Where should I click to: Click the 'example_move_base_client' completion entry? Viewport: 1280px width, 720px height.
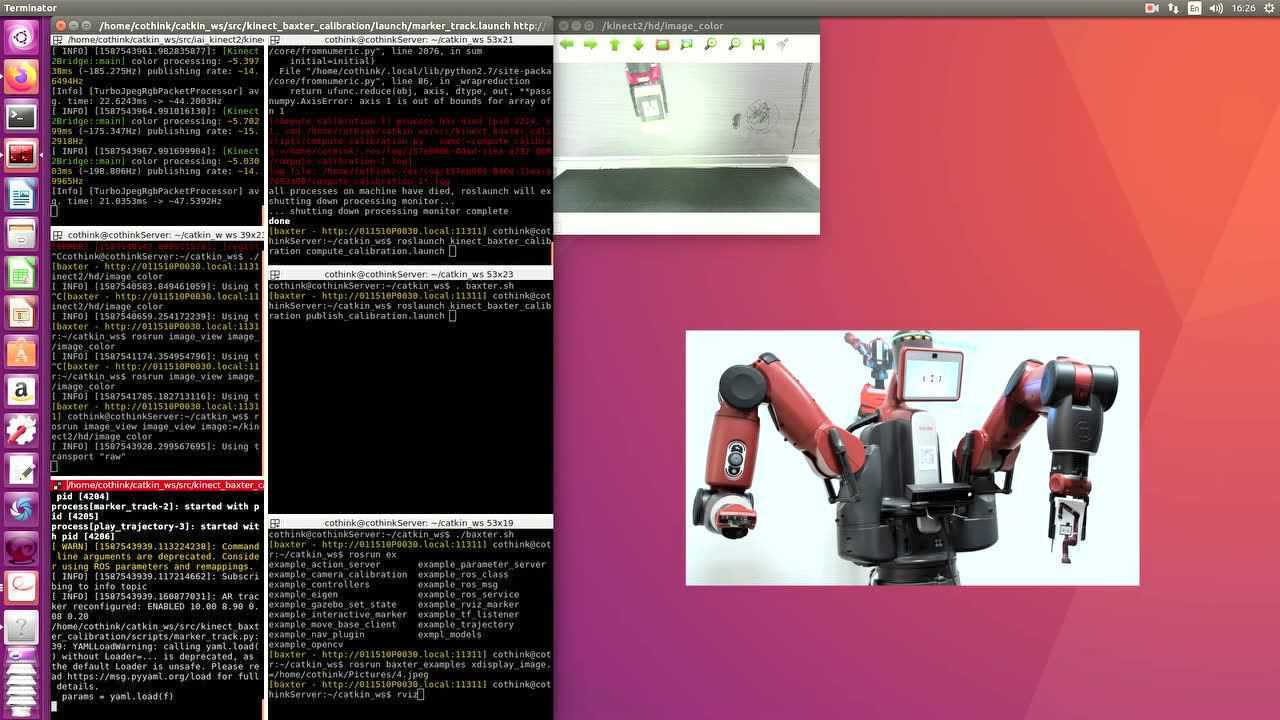[332, 624]
